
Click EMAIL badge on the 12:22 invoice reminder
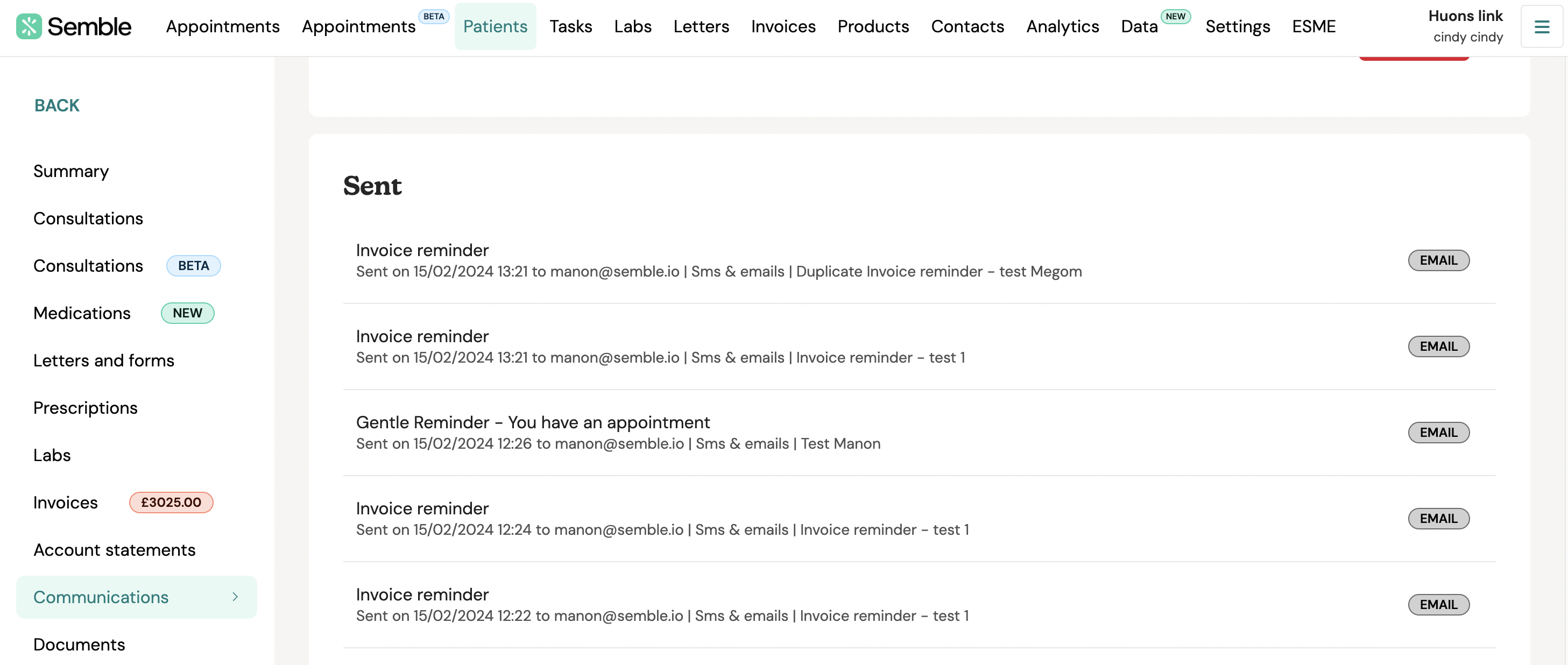pos(1438,605)
